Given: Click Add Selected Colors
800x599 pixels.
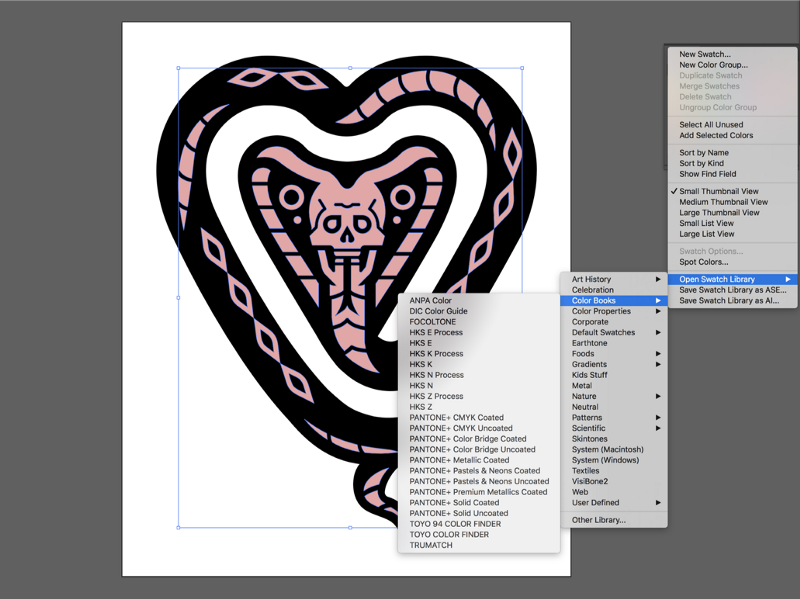Looking at the screenshot, I should (716, 135).
